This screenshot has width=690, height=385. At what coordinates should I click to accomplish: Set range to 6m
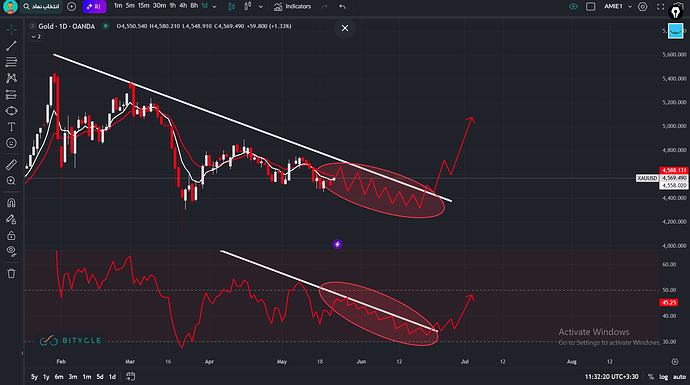[59, 377]
